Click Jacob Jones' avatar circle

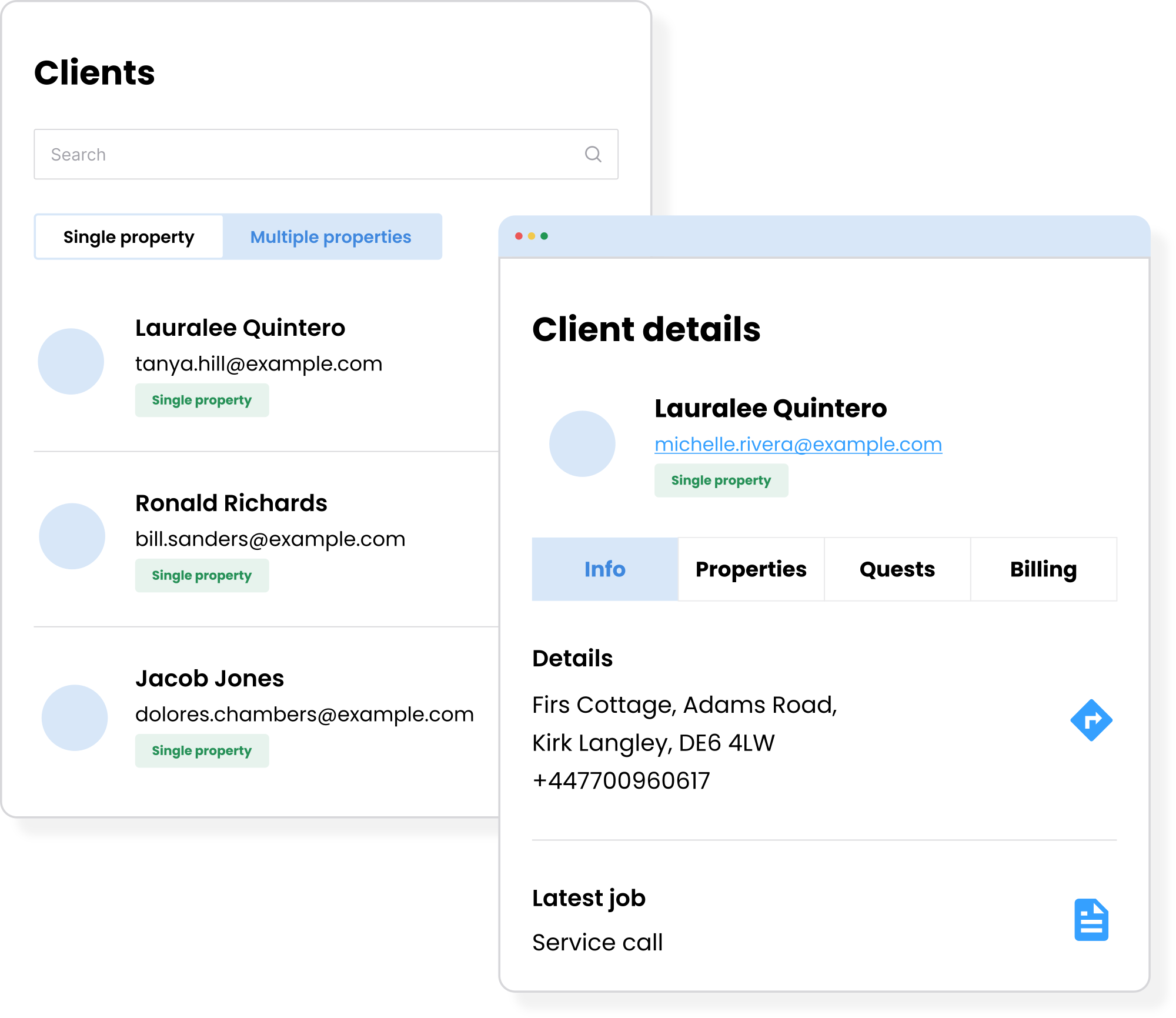pyautogui.click(x=75, y=717)
